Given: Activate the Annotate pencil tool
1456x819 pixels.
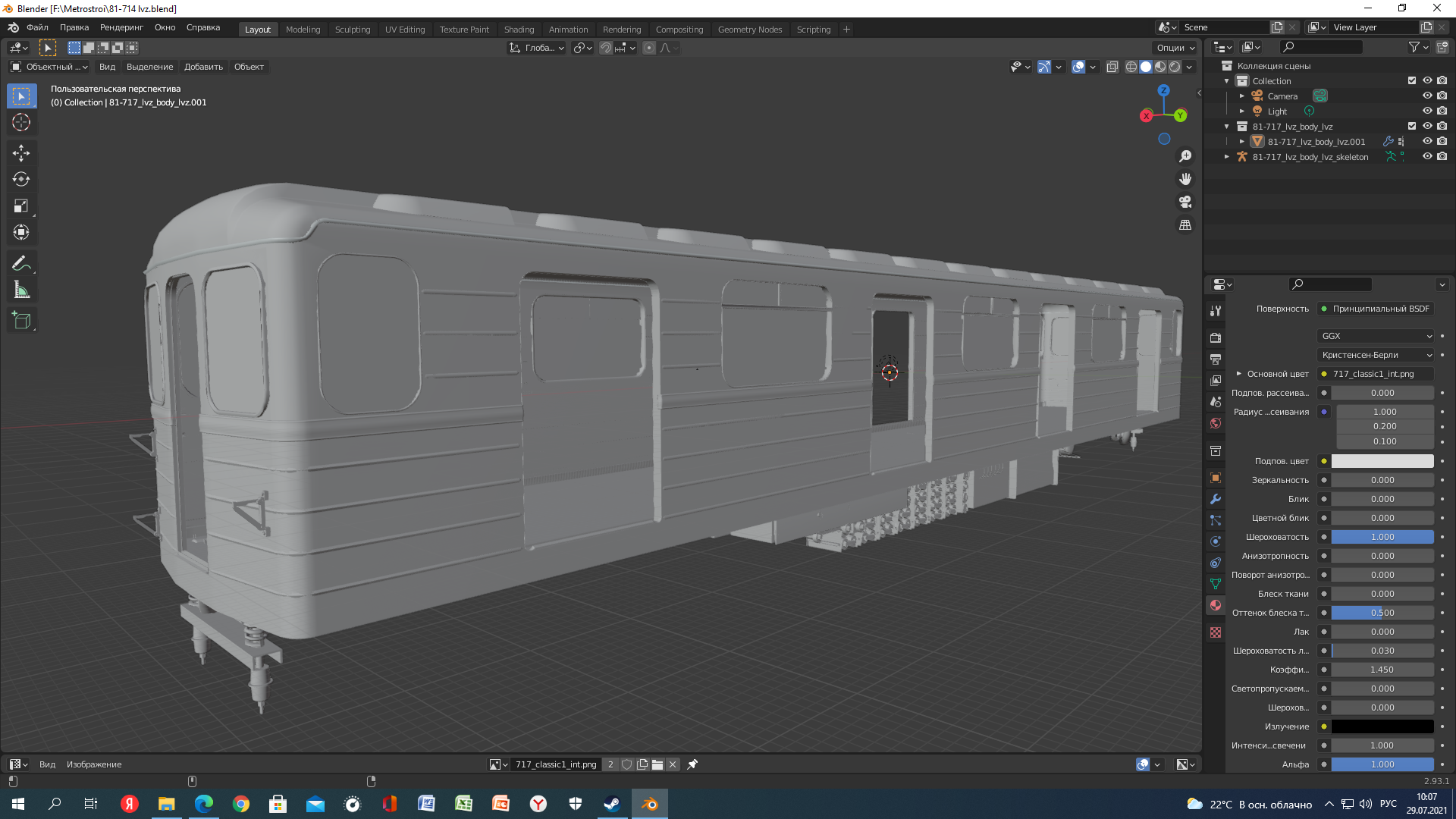Looking at the screenshot, I should pyautogui.click(x=21, y=264).
